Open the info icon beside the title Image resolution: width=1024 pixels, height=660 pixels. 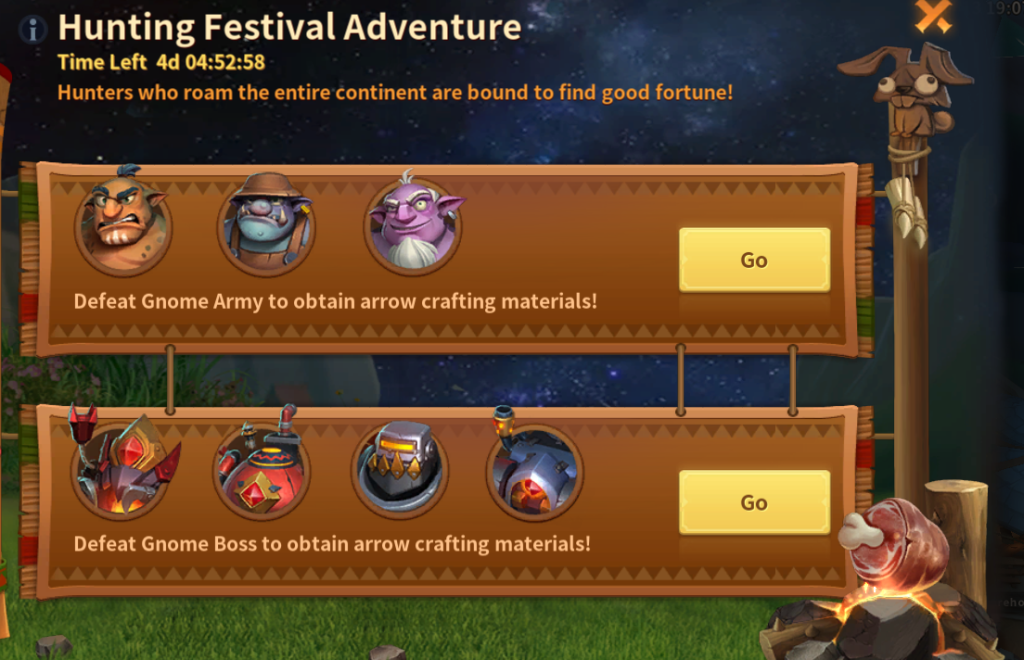33,29
